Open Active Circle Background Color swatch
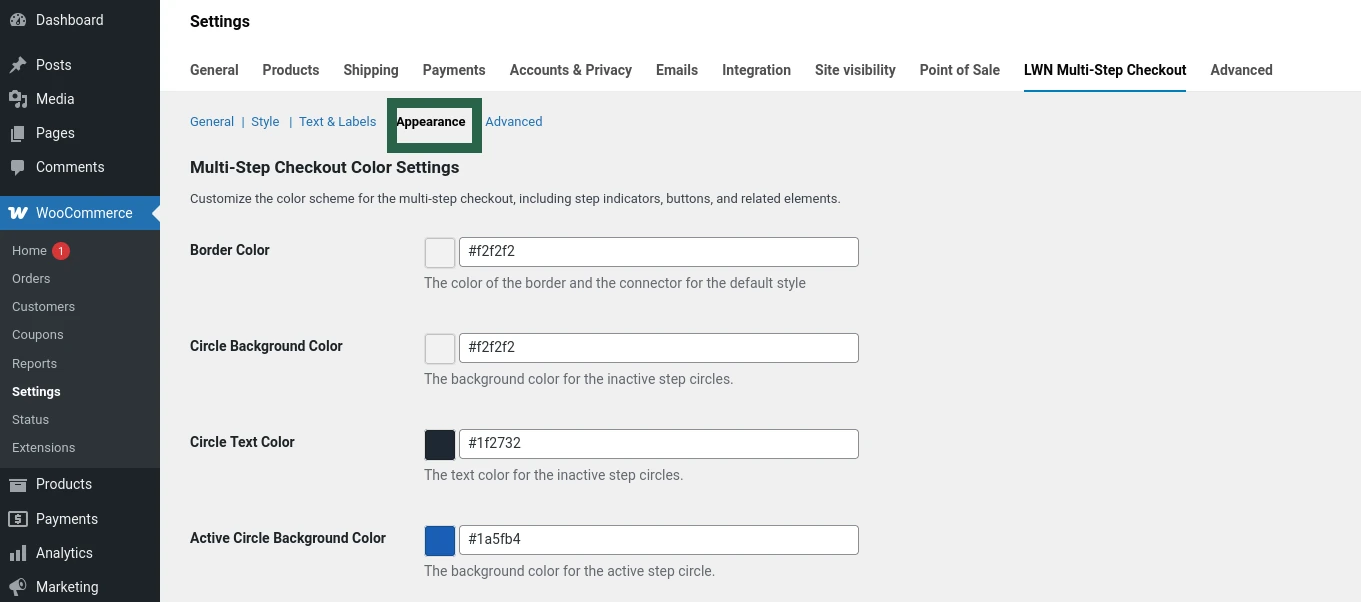Image resolution: width=1361 pixels, height=602 pixels. tap(440, 540)
